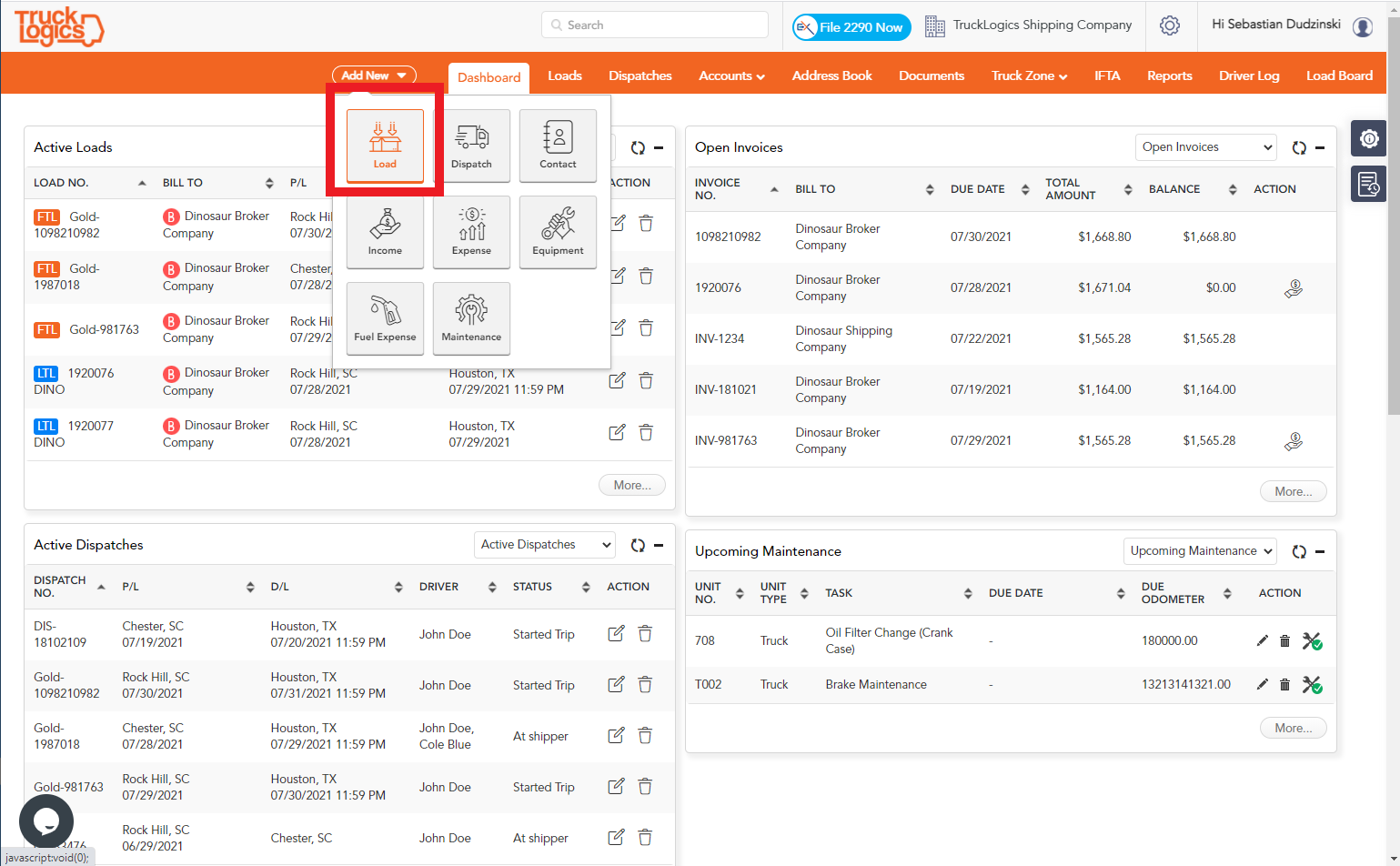Go to the Load Board
1400x866 pixels.
click(1340, 76)
